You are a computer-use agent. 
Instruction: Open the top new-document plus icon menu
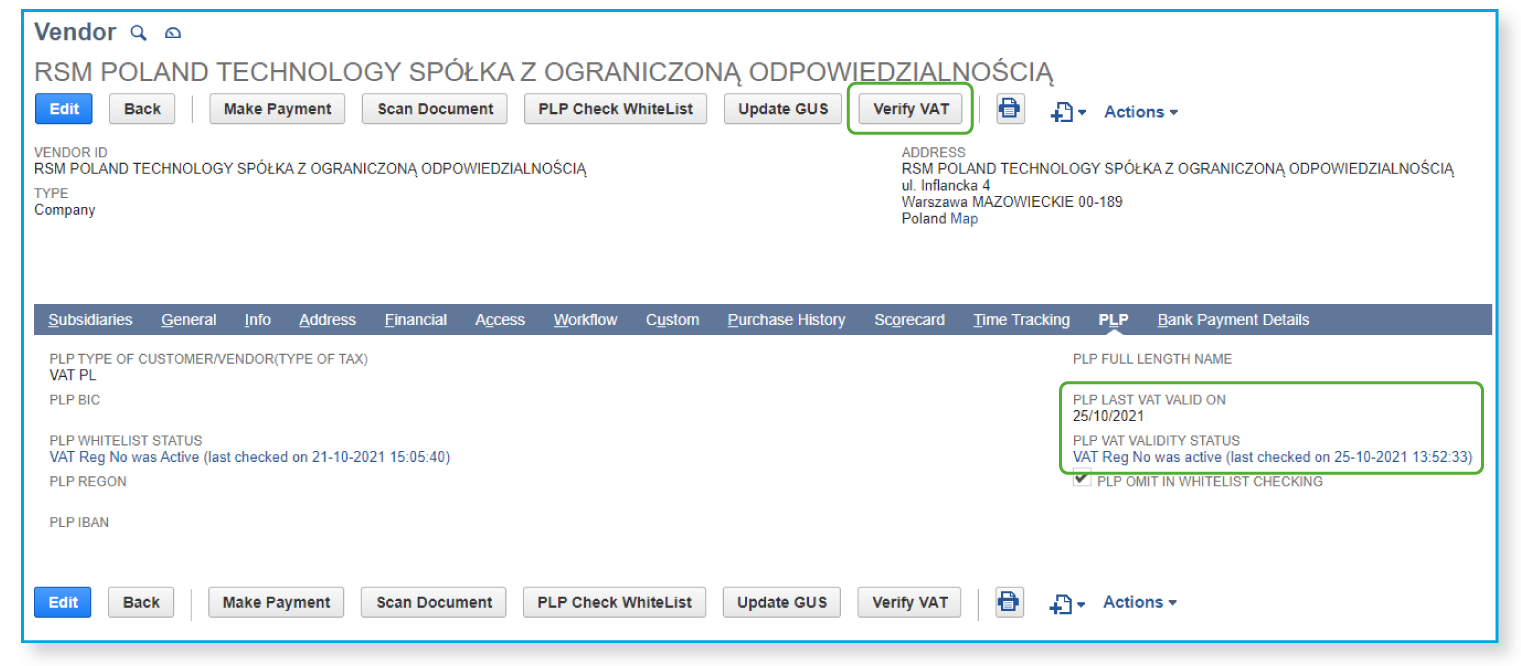tap(1068, 112)
